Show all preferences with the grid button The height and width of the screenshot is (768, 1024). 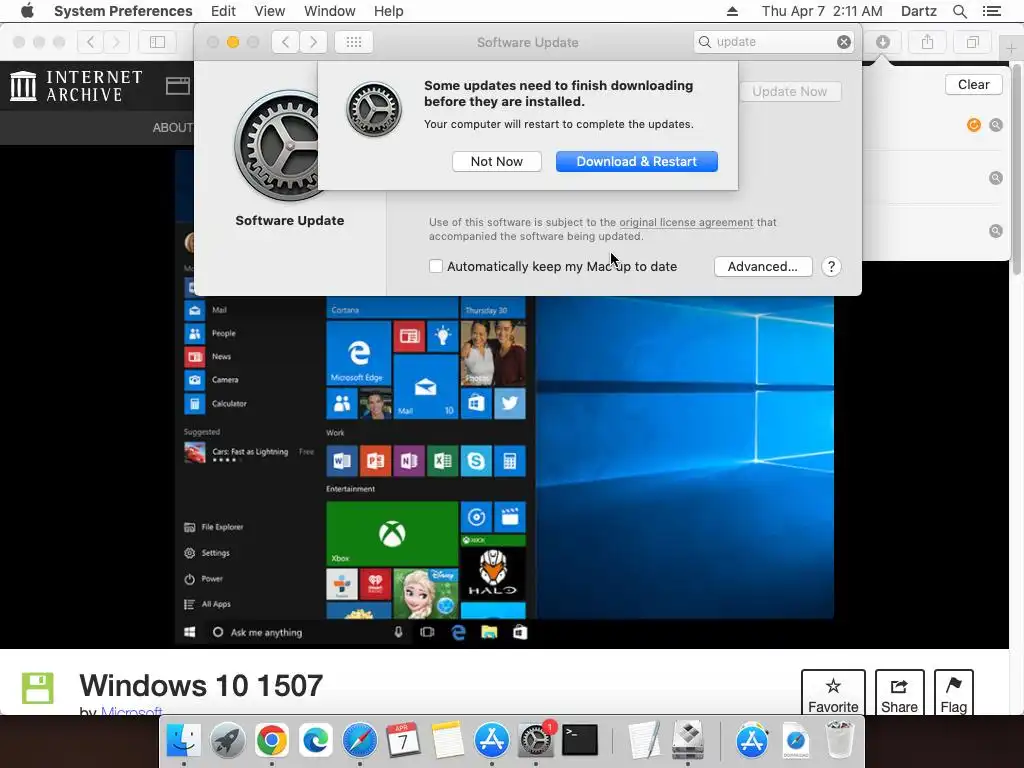pos(354,42)
